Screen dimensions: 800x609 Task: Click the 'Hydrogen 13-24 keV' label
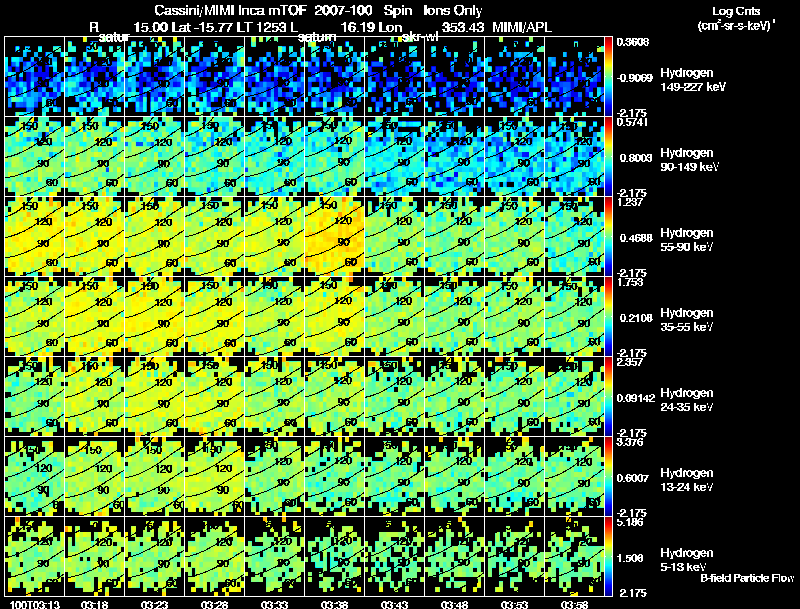click(687, 480)
